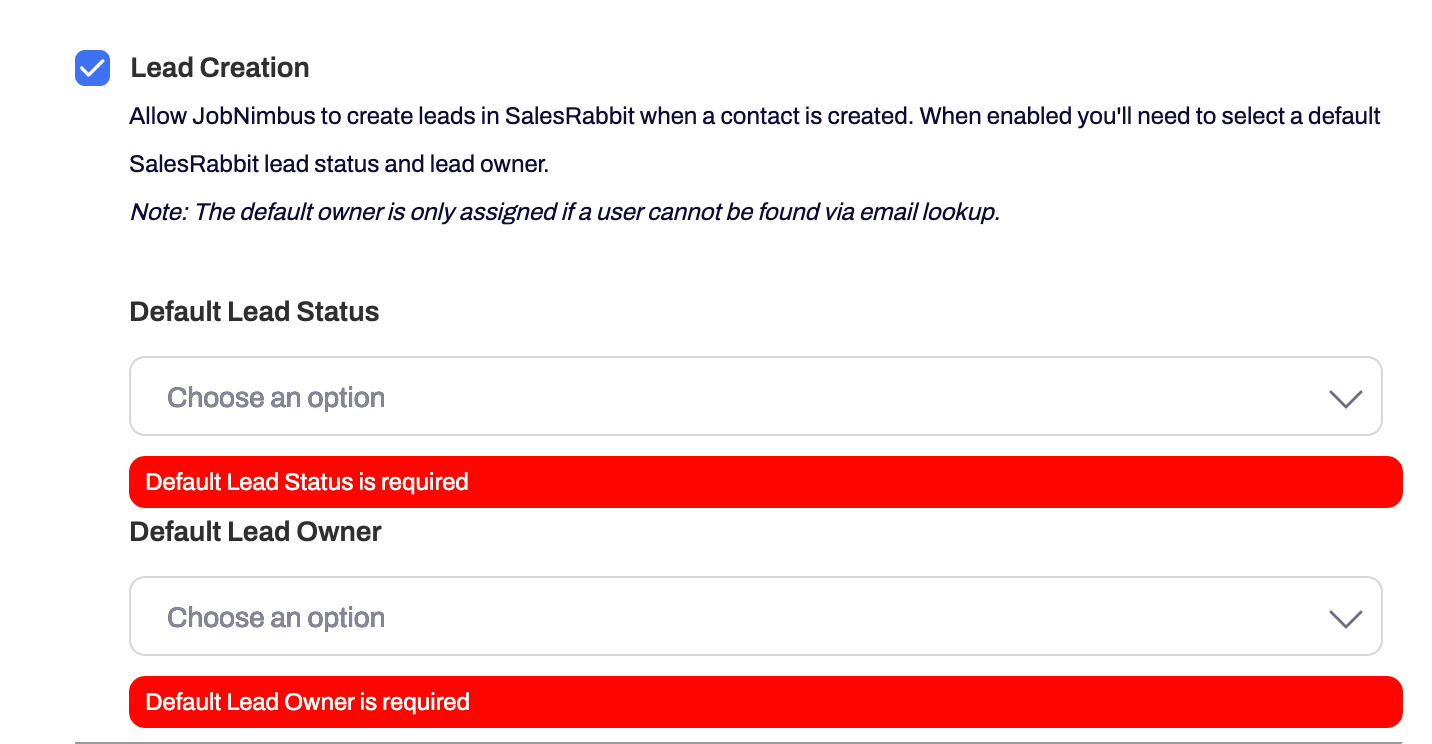The image size is (1432, 744).
Task: Click the Default Lead Owner chevron arrow
Action: [1345, 618]
